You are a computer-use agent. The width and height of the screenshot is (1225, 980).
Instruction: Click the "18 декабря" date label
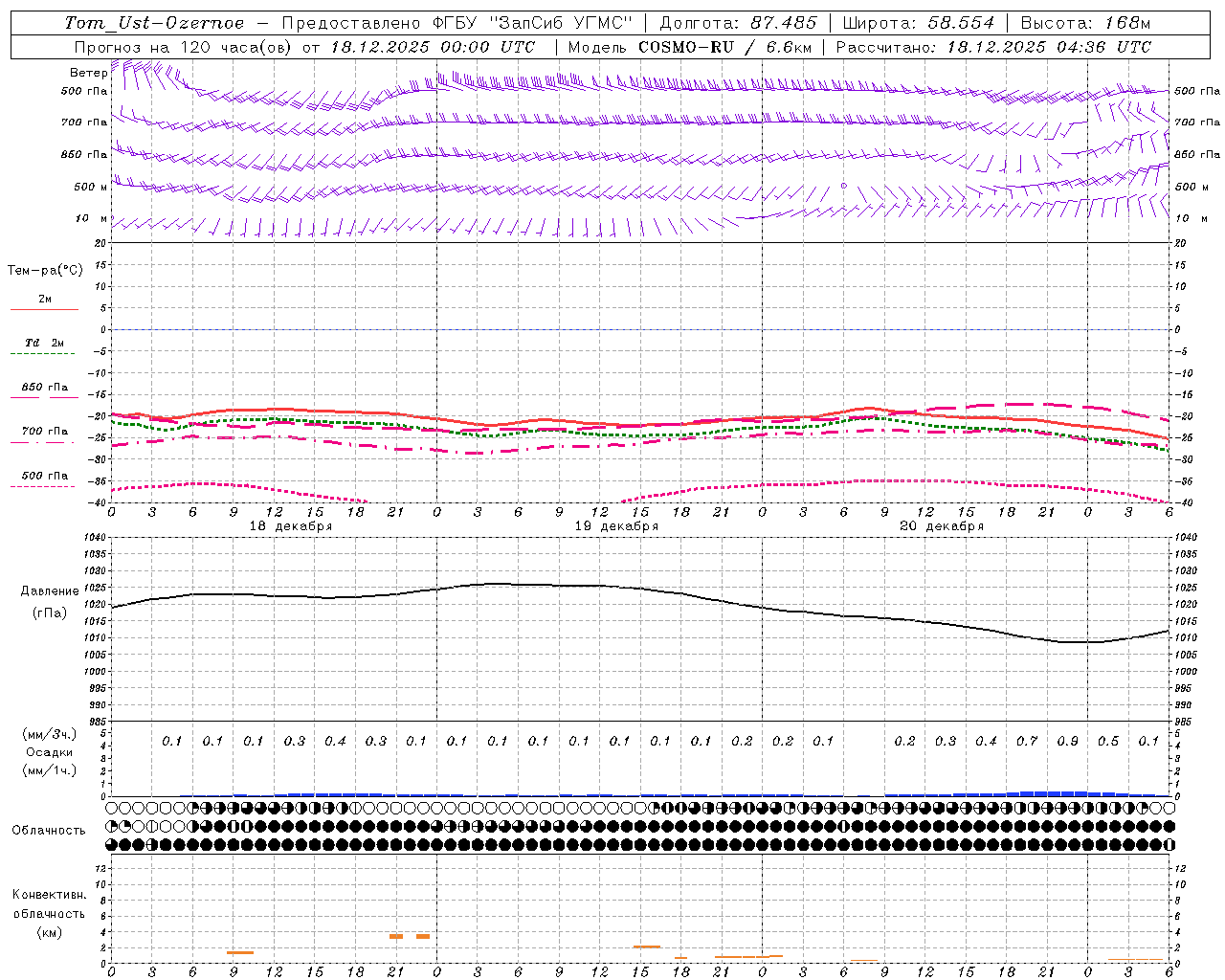[x=291, y=526]
